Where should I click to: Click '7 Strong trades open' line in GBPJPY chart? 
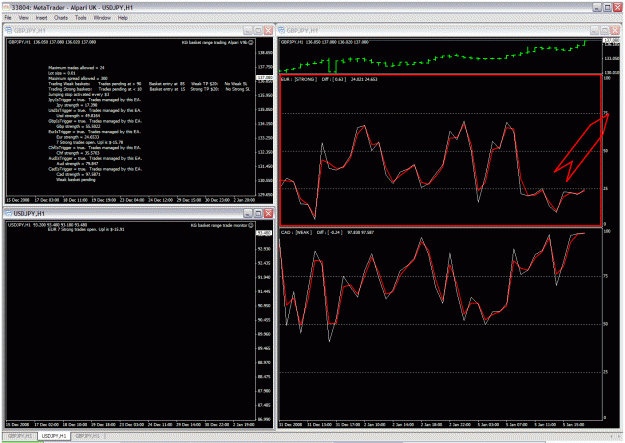tap(90, 142)
